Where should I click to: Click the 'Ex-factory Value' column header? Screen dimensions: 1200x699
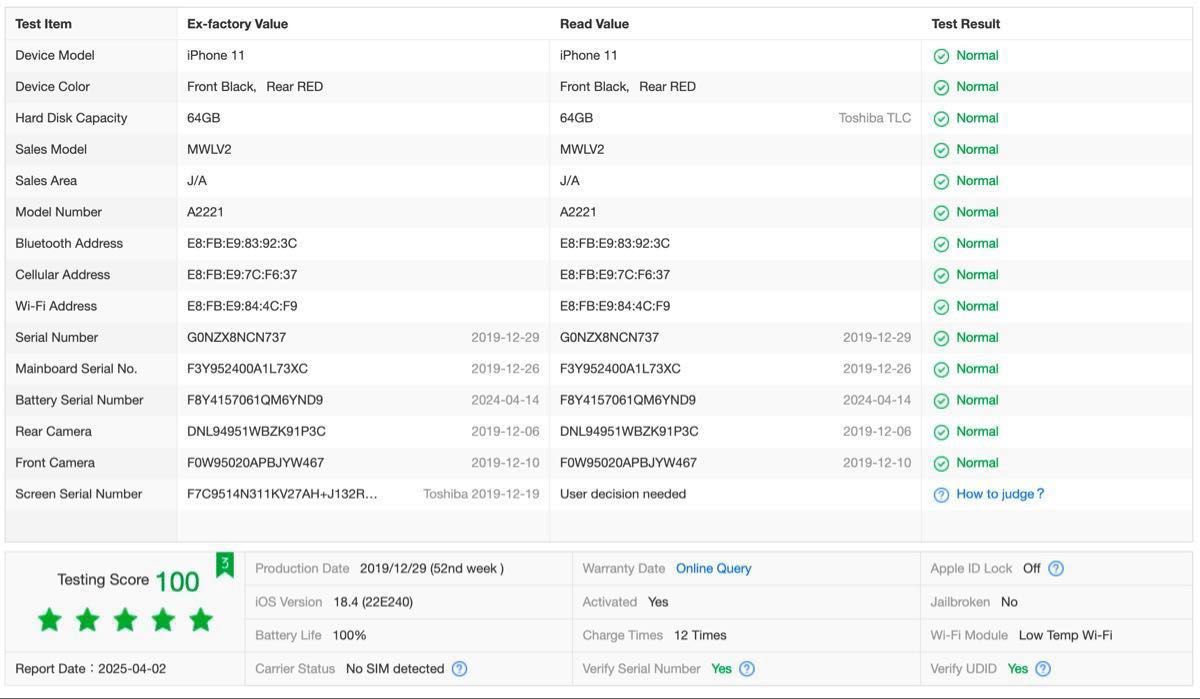[x=237, y=24]
